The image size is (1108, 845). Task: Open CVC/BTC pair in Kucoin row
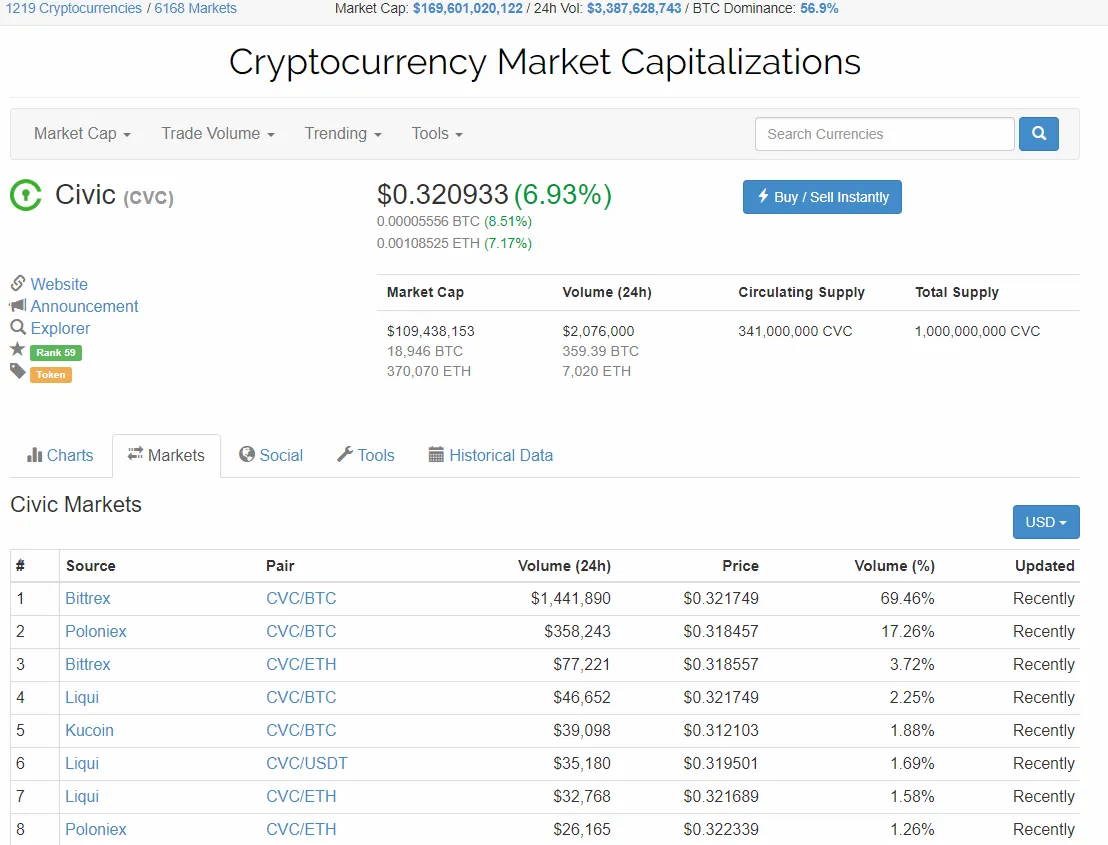[x=301, y=730]
